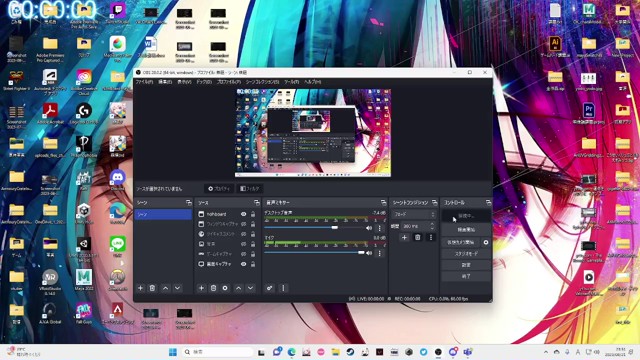
Task: Undock the Scene Transitions panel float icon
Action: pos(434,202)
